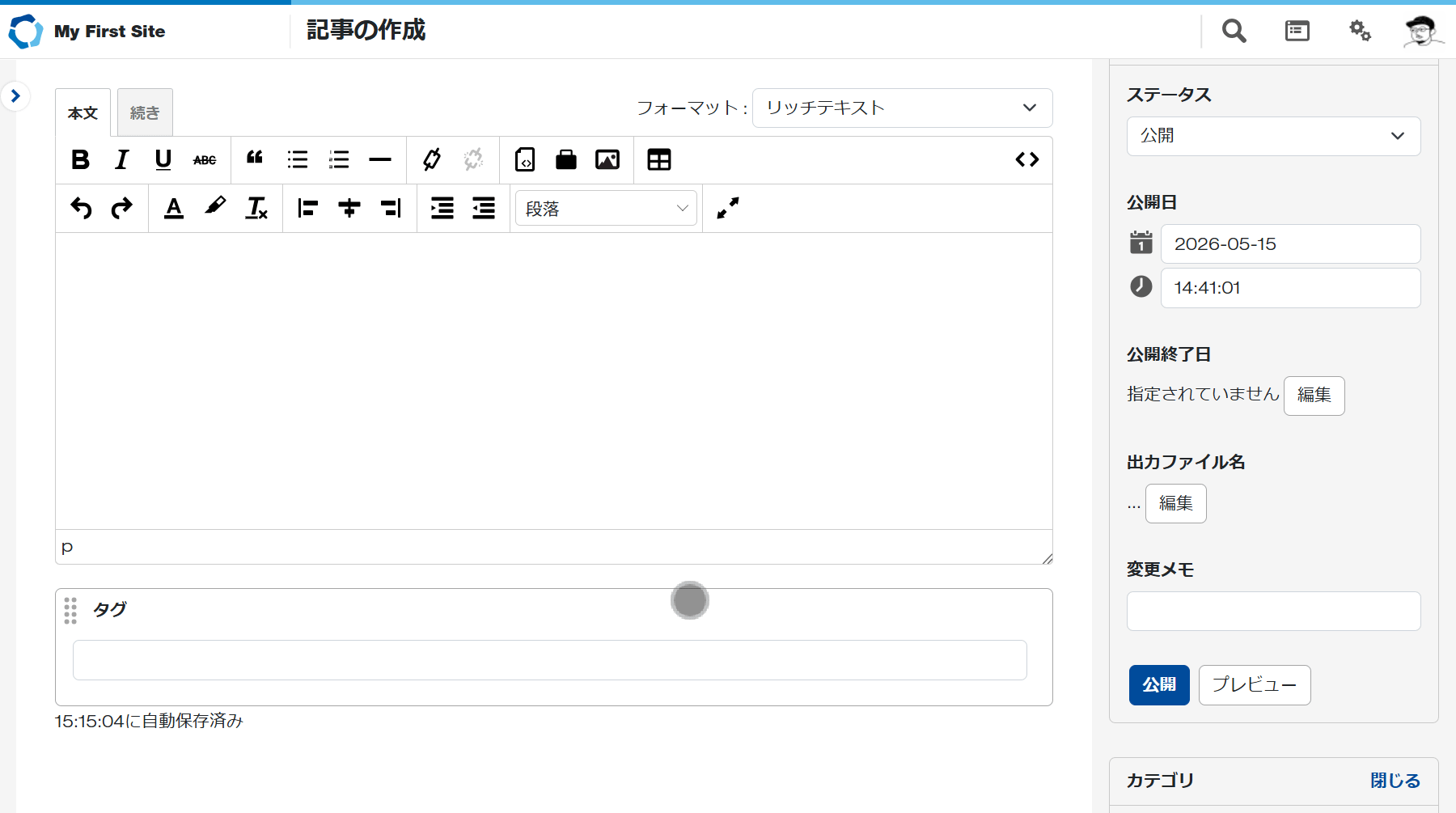Viewport: 1456px width, 813px height.
Task: Go to My First Site home
Action: tap(109, 32)
